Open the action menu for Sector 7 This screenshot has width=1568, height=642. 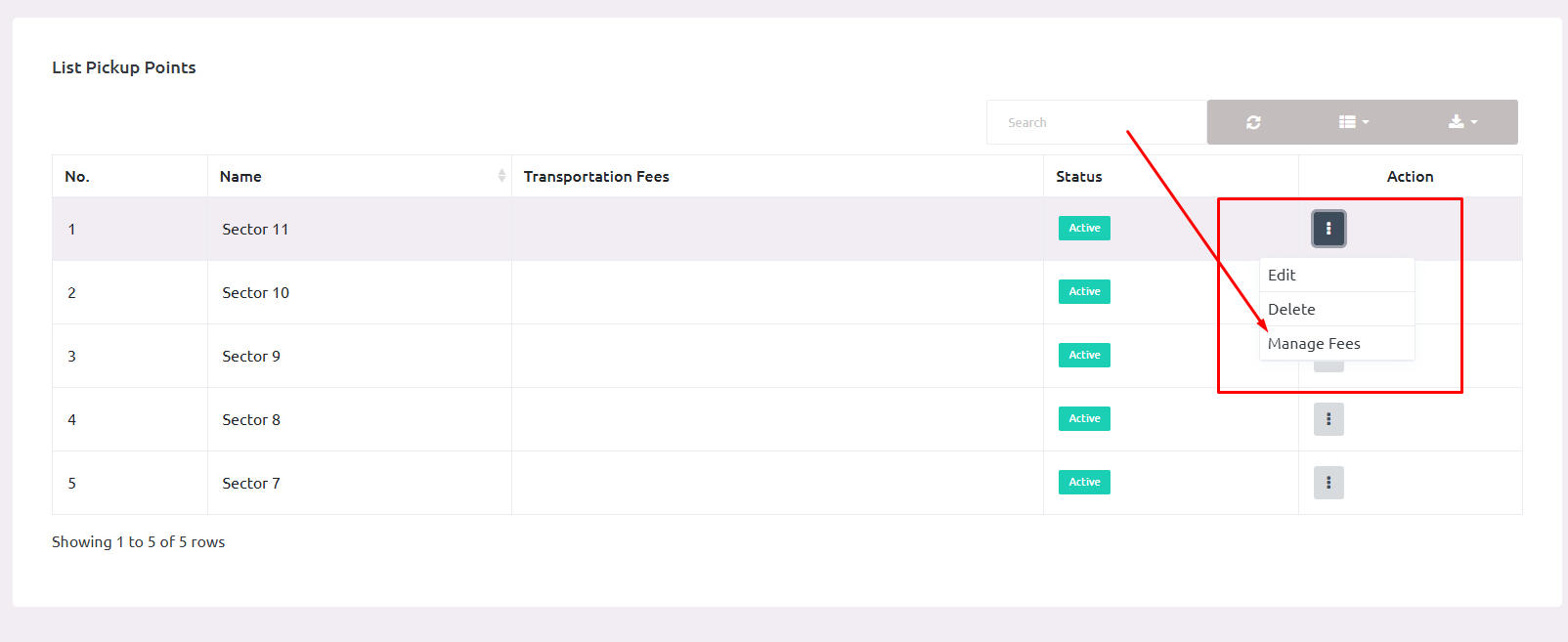pyautogui.click(x=1328, y=483)
